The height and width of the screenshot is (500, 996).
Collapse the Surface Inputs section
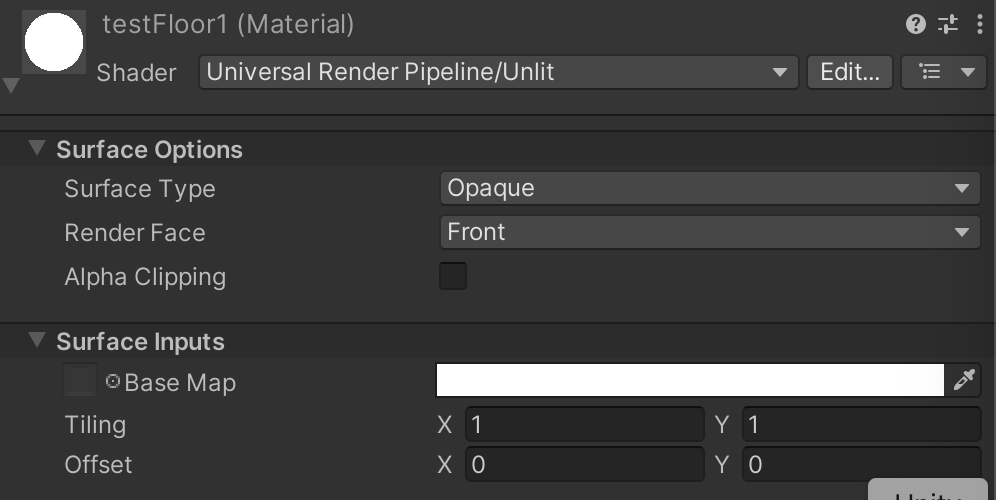click(x=38, y=341)
